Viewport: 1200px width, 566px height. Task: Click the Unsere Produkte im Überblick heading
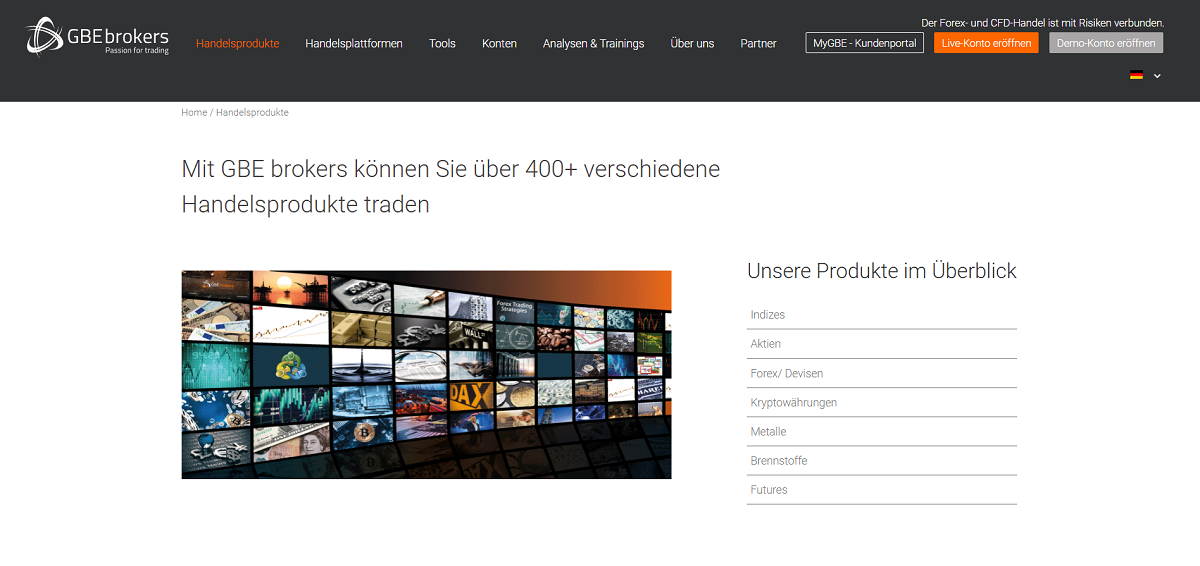[882, 271]
